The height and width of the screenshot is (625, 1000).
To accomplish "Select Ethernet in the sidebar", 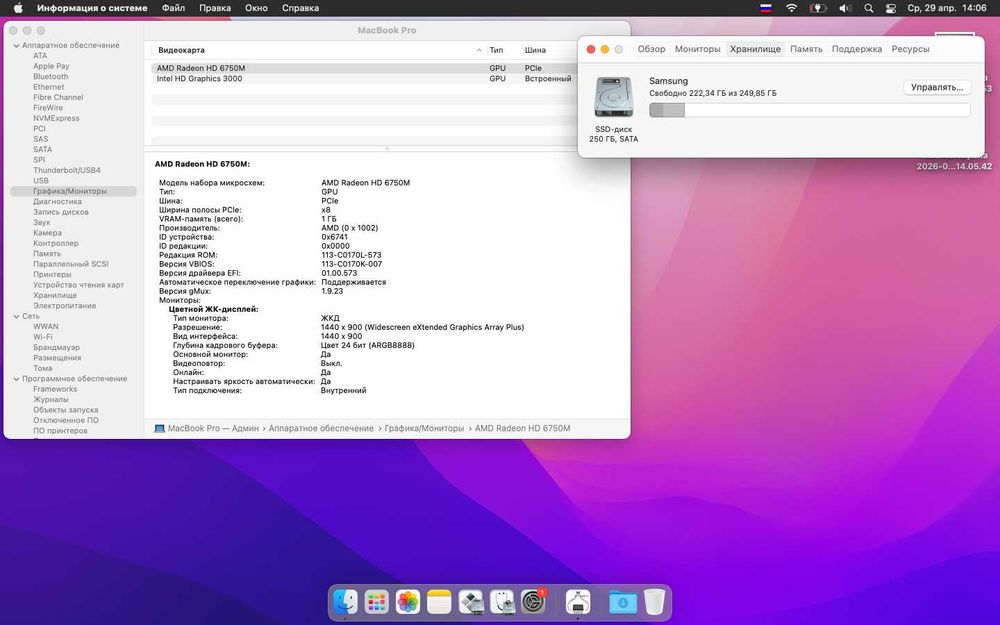I will pyautogui.click(x=48, y=87).
